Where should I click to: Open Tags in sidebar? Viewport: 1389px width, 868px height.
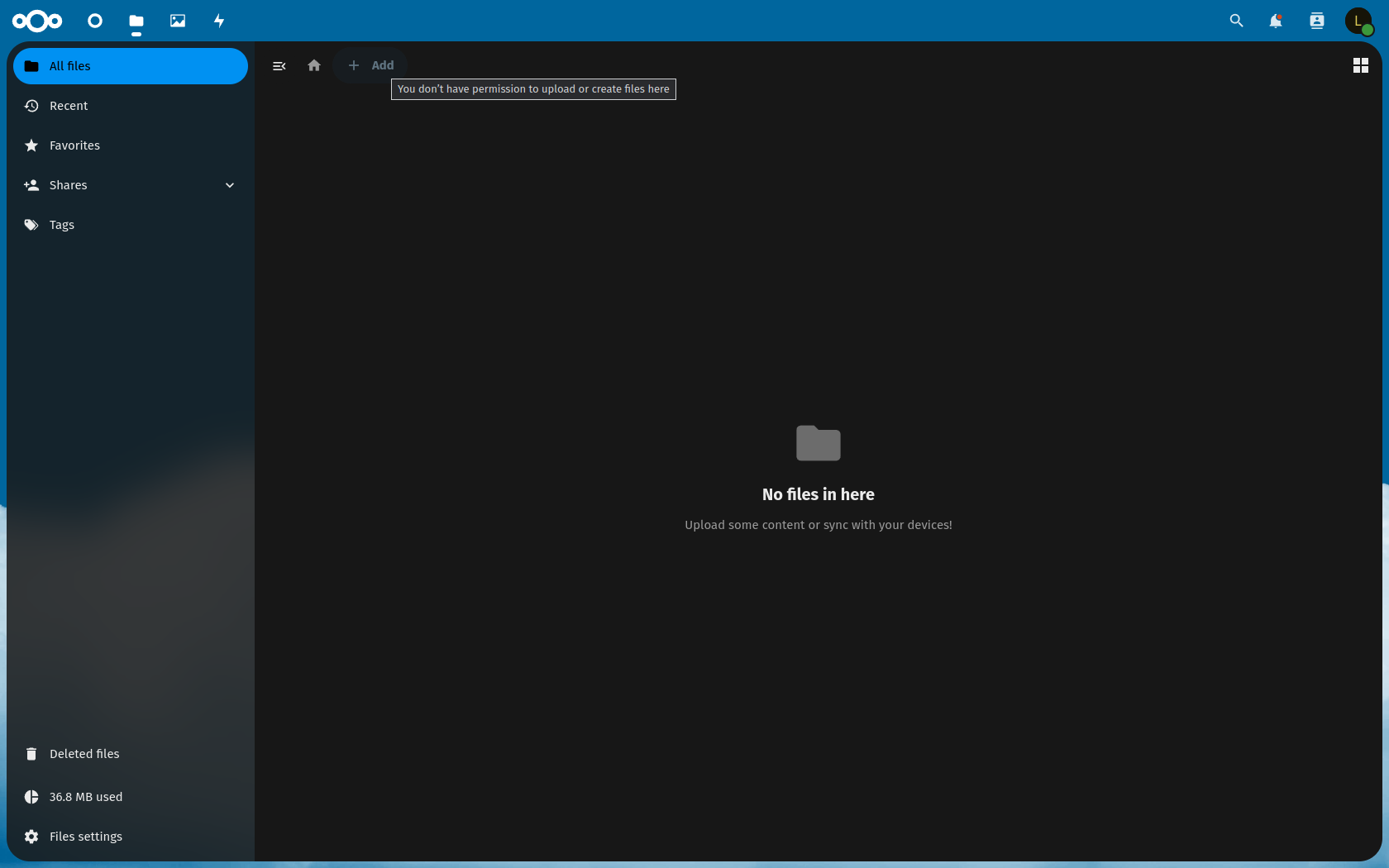(131, 225)
